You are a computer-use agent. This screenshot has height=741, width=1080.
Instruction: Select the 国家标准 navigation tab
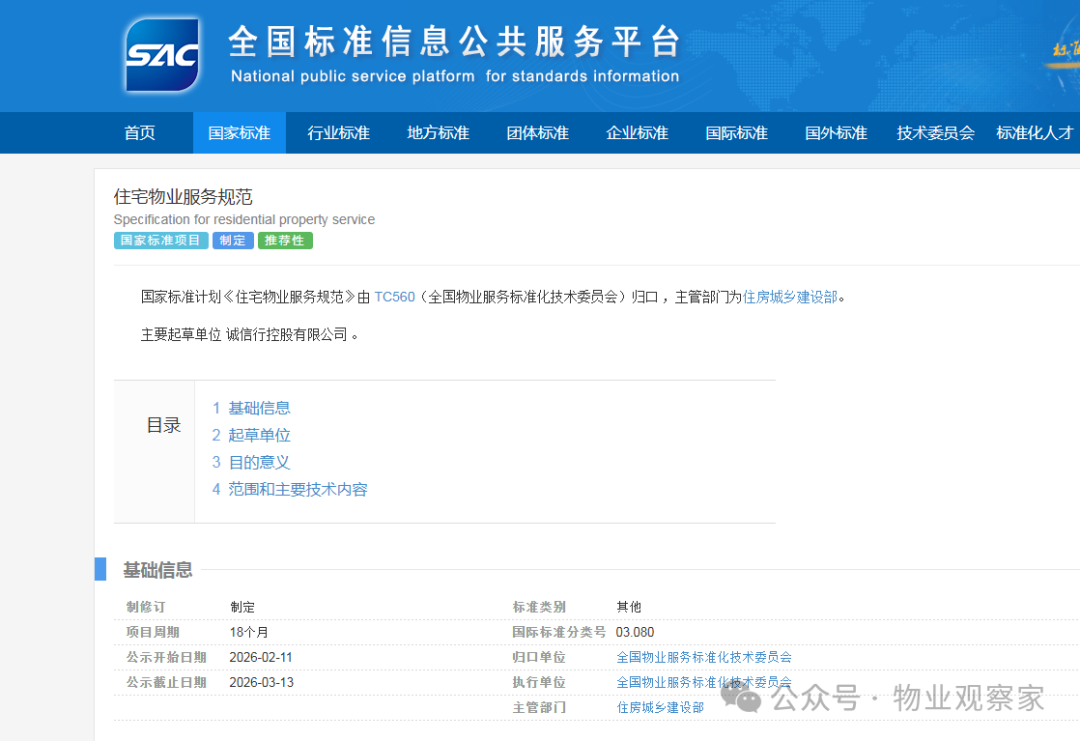[x=239, y=133]
